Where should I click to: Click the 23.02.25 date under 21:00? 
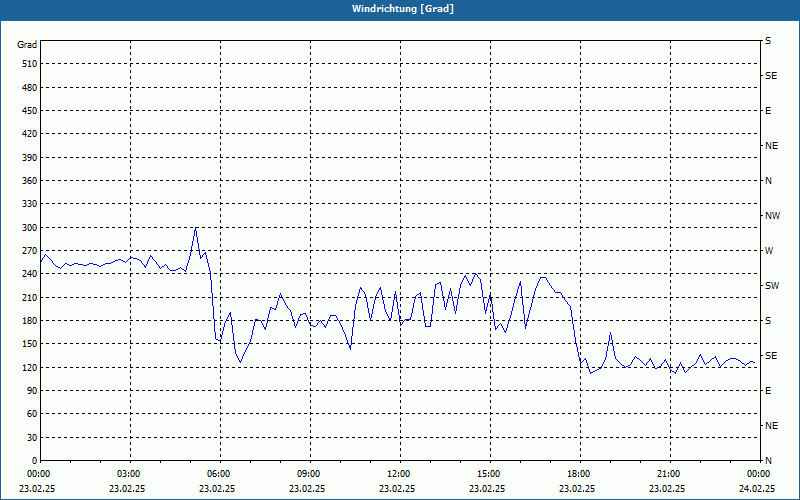click(667, 489)
